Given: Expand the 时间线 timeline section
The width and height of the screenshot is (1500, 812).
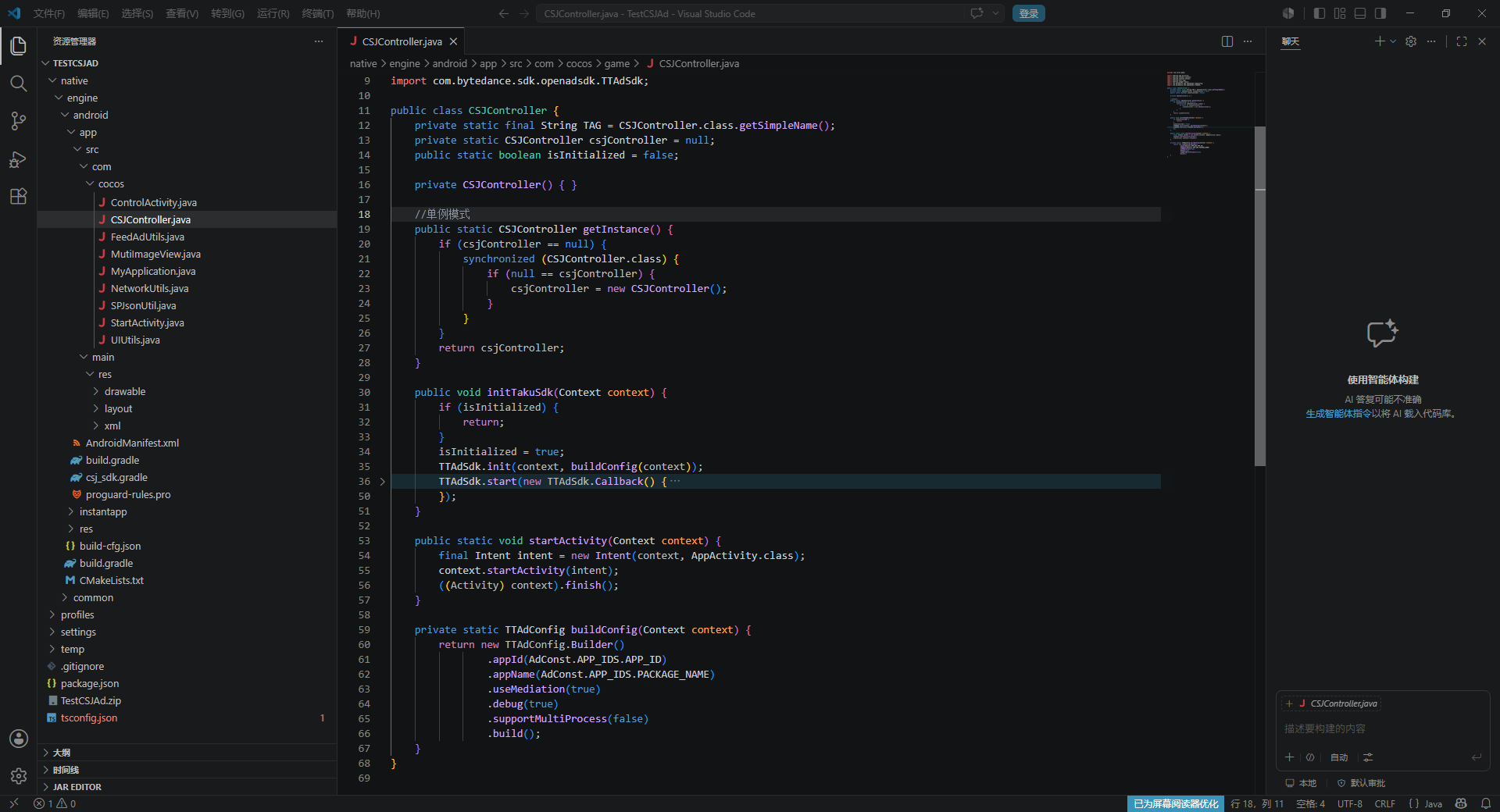Looking at the screenshot, I should pos(66,770).
